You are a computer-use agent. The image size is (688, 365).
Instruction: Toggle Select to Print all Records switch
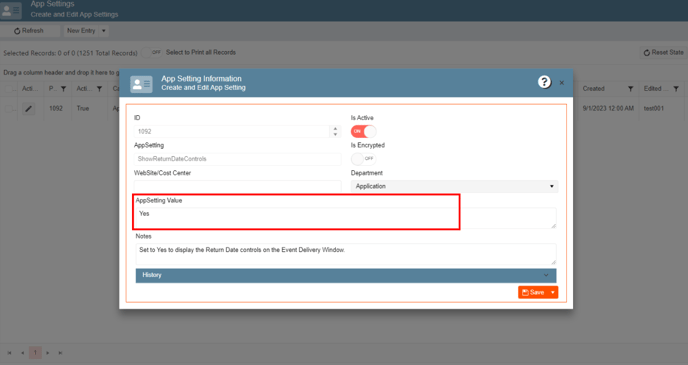(x=152, y=52)
